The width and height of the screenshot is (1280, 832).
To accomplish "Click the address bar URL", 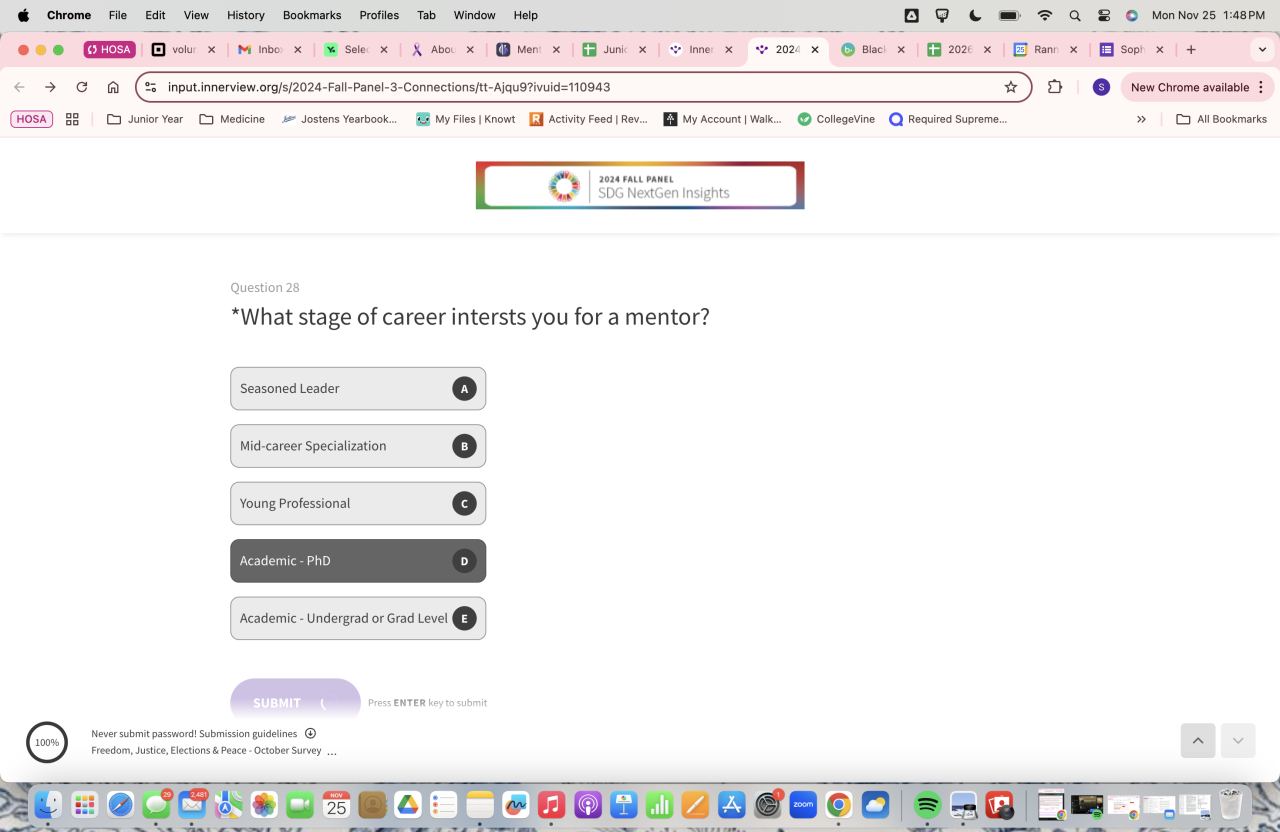I will [x=389, y=87].
